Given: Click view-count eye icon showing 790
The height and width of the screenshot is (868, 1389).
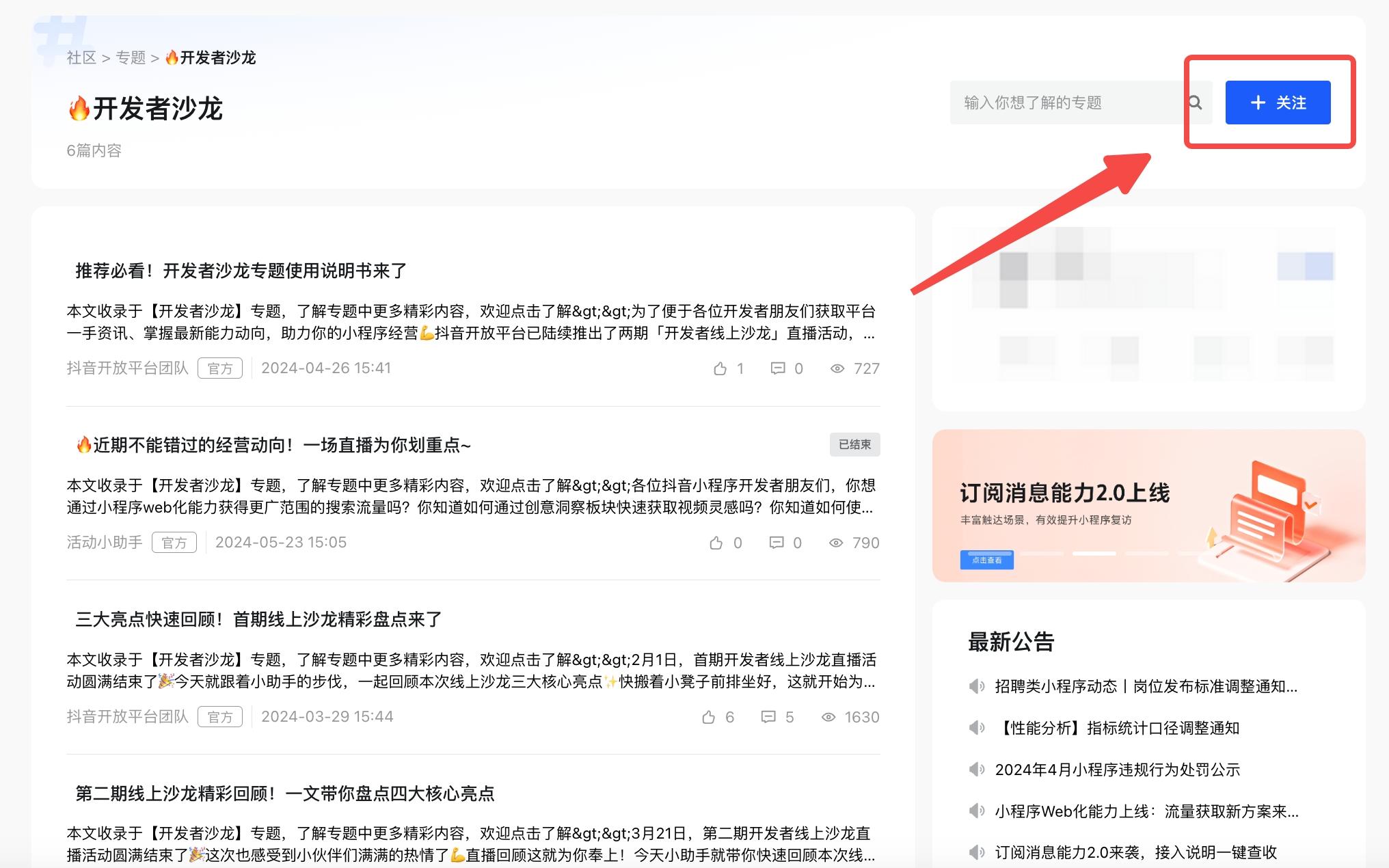Looking at the screenshot, I should coord(835,543).
